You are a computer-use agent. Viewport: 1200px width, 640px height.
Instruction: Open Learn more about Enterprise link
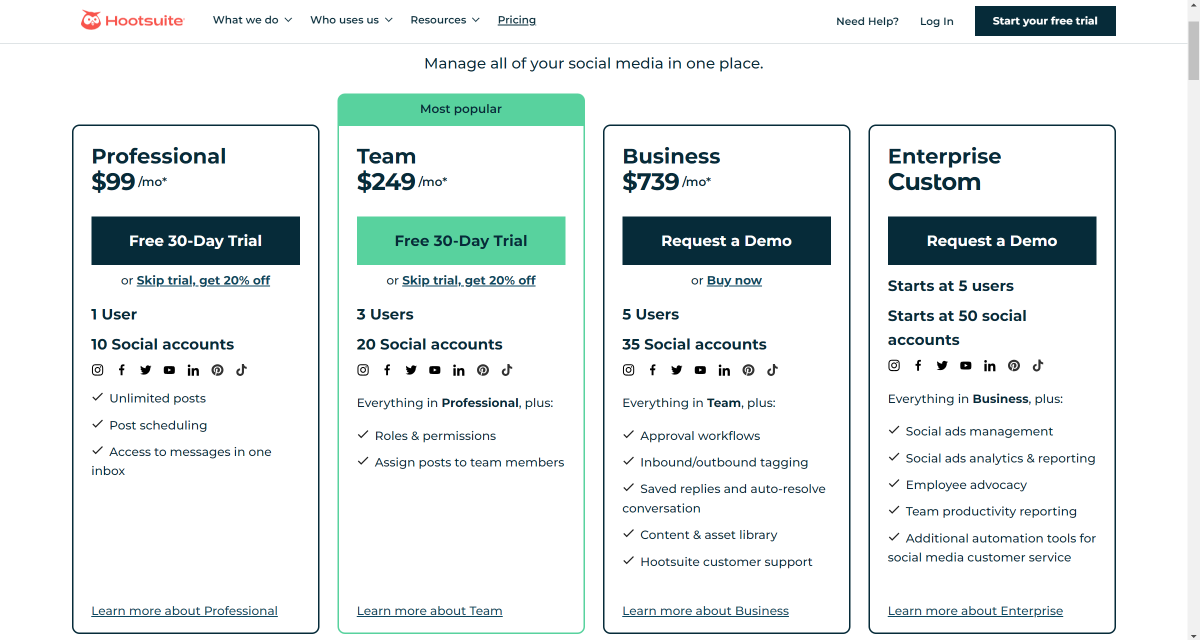pos(975,611)
